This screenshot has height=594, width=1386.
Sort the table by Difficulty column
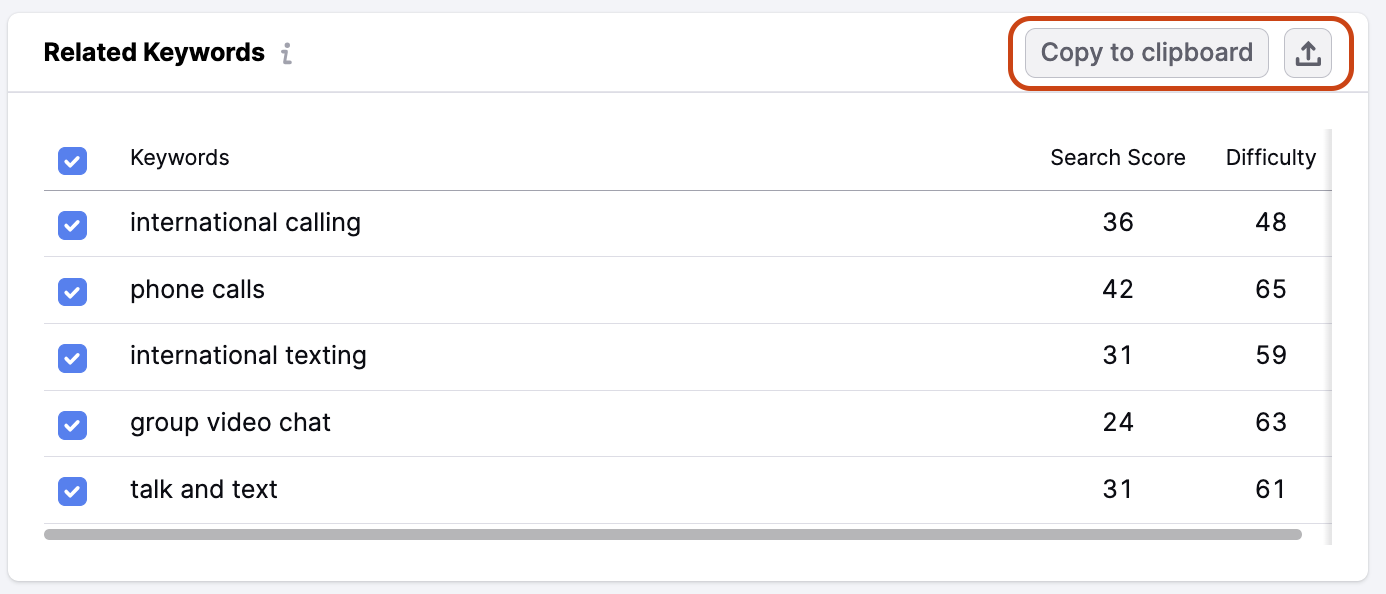click(1271, 157)
